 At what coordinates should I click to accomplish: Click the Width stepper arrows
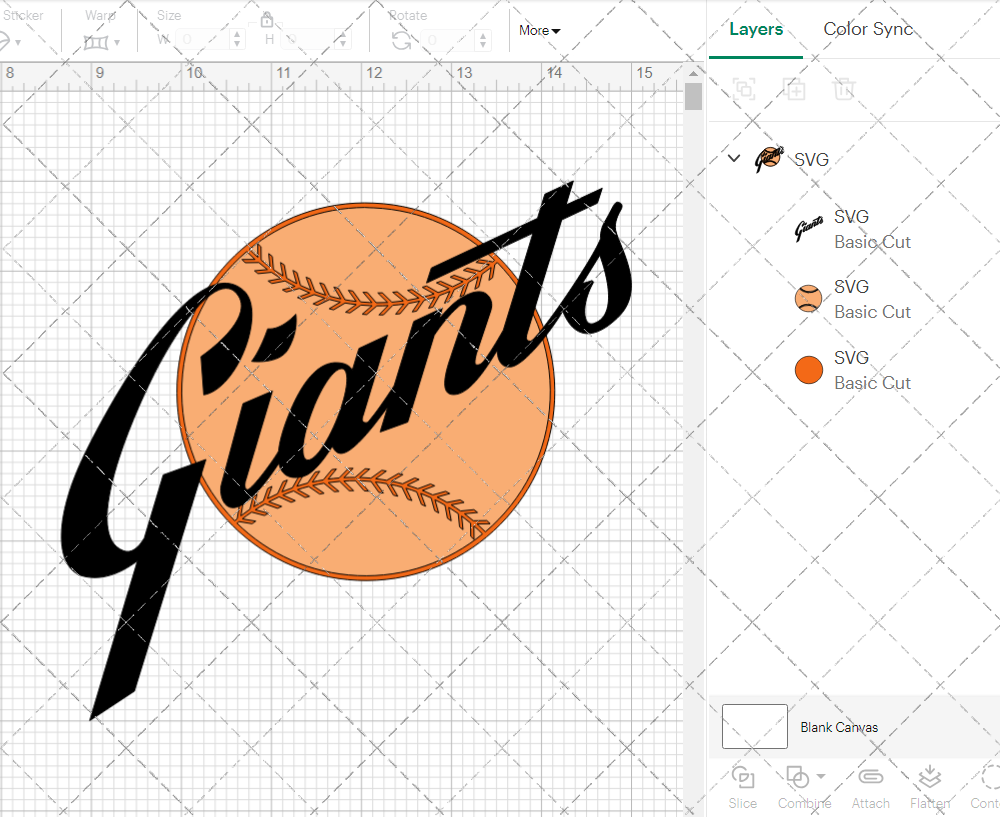coord(237,40)
